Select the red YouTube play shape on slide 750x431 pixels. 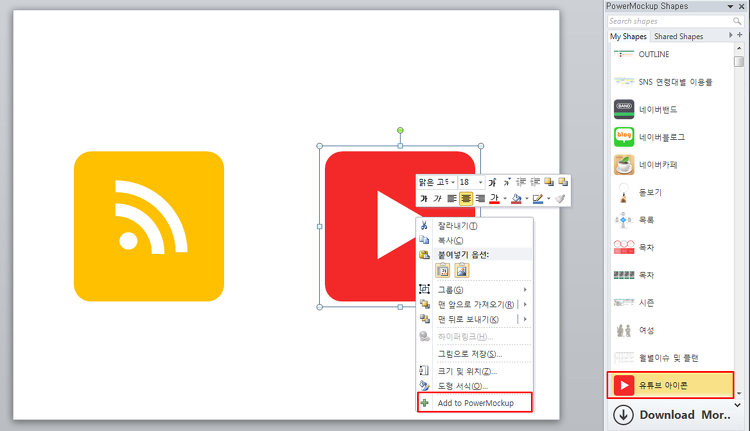point(369,226)
